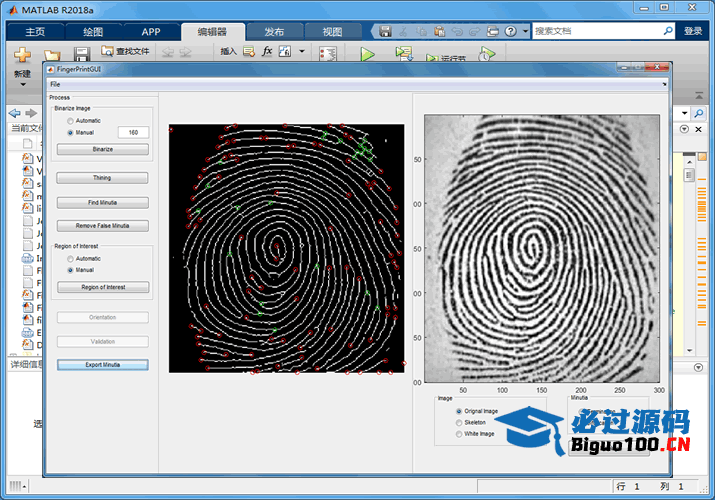
Task: Click the editor scrollbar up arrow
Action: [x=689, y=163]
